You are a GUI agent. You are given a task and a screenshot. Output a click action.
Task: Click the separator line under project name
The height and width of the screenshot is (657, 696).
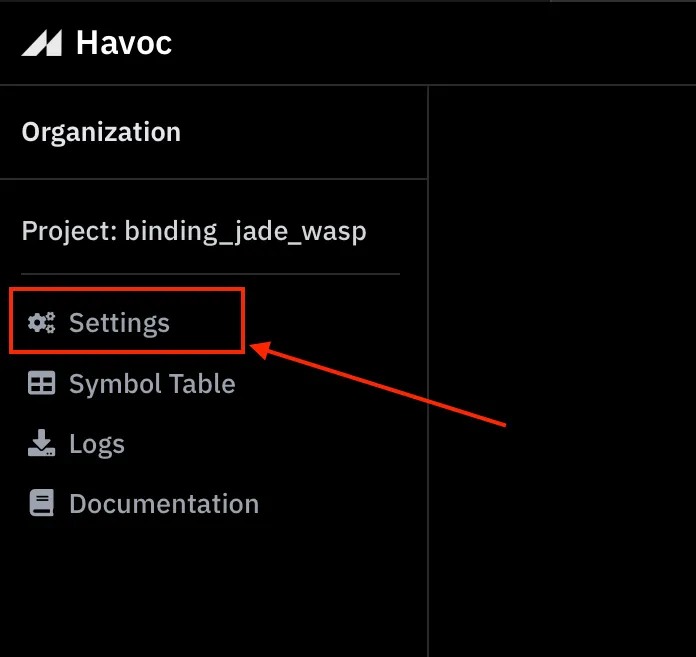210,274
